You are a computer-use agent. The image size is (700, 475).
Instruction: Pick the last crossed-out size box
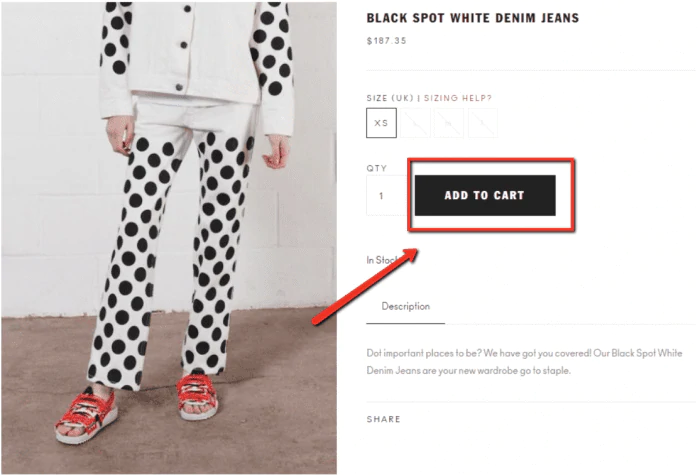click(x=482, y=123)
